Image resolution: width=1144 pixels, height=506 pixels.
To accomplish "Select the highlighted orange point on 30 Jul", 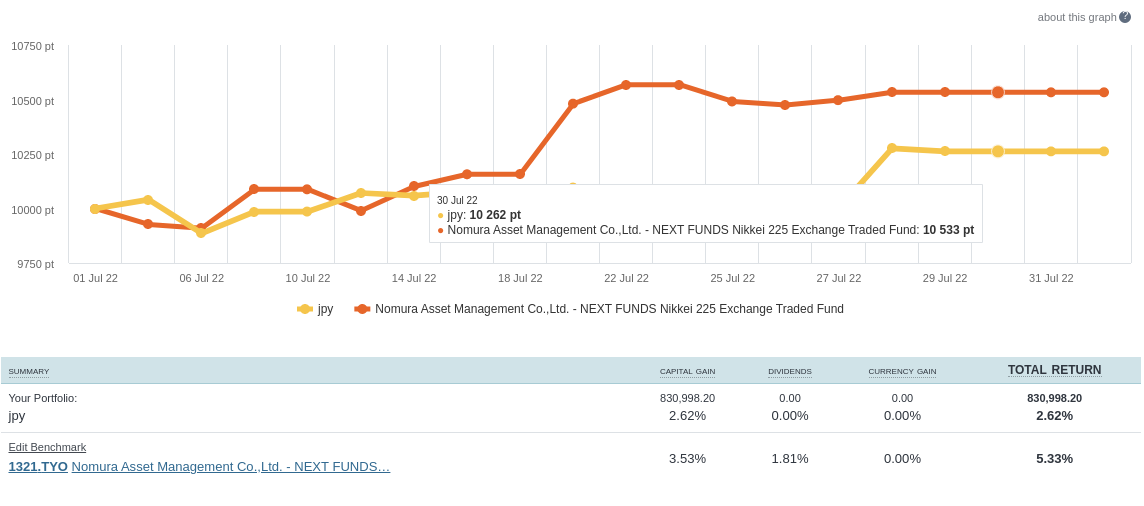I will click(x=998, y=92).
